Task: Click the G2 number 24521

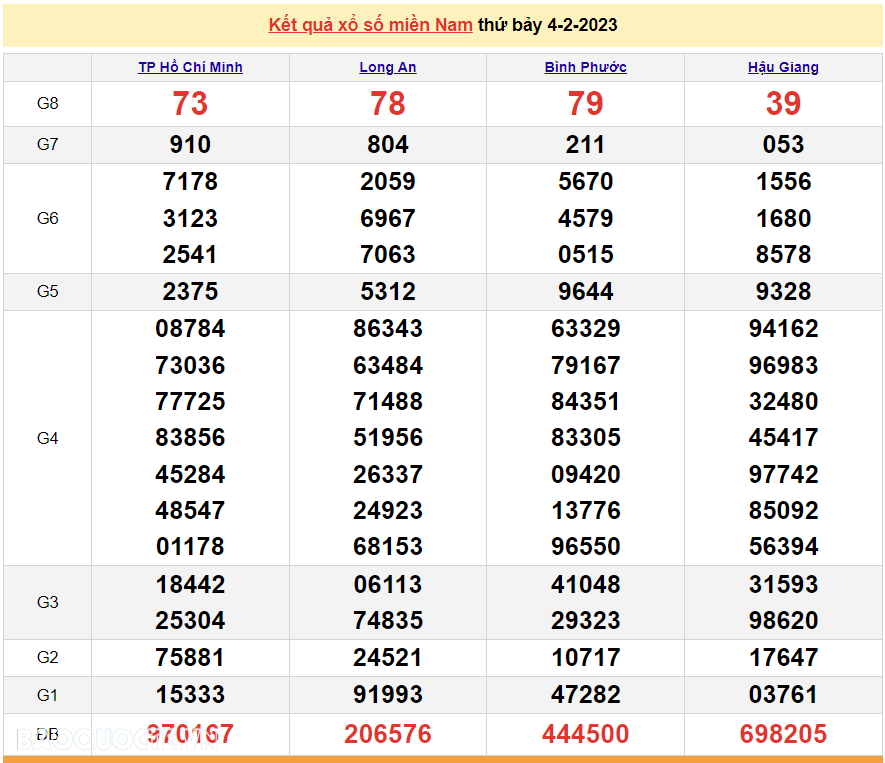Action: 388,658
